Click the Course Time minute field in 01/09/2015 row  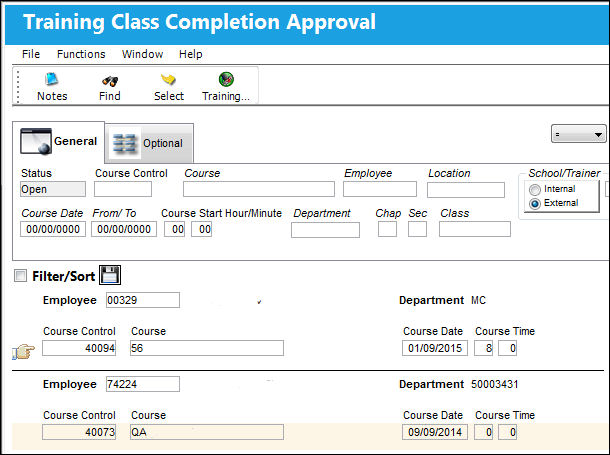(508, 348)
